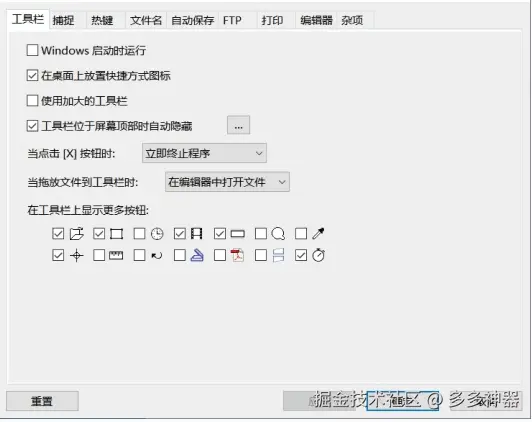Click the clock delayed-capture icon

157,234
